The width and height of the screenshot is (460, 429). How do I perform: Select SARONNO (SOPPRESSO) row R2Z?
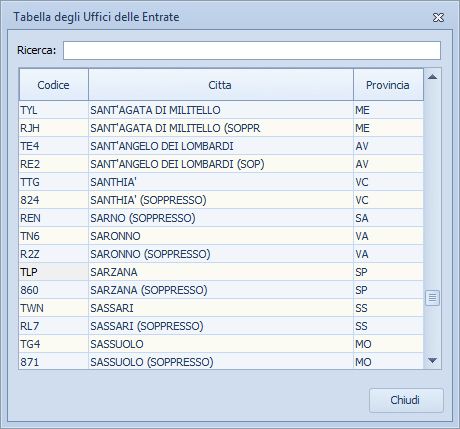pos(221,254)
